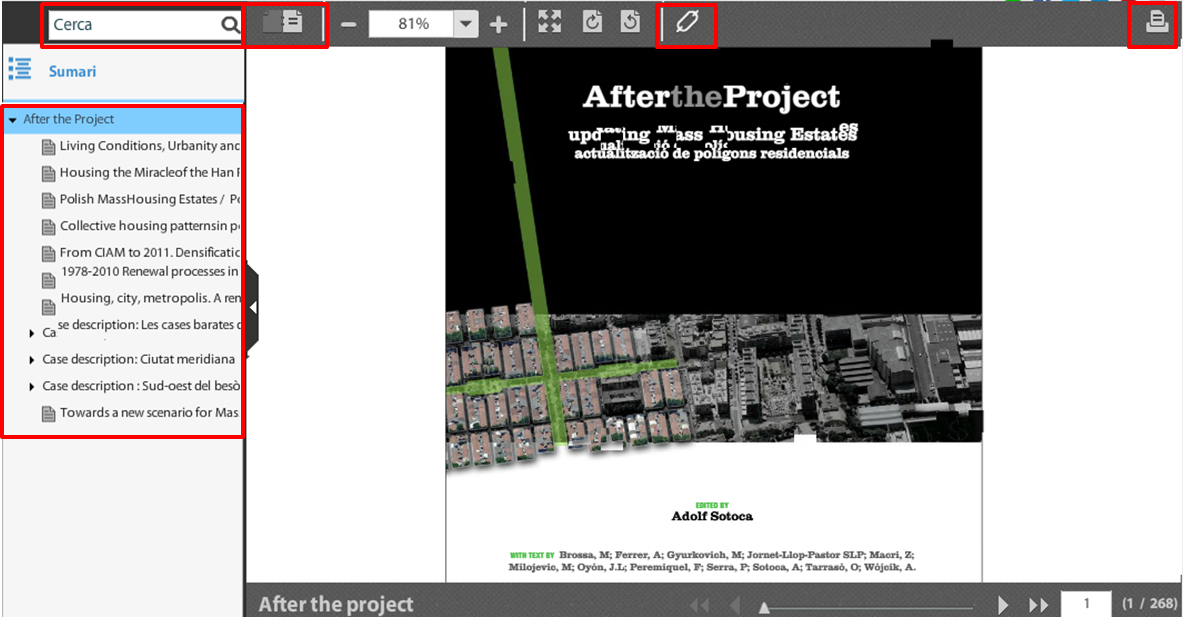Click document icon beside Towards a new scenario
The height and width of the screenshot is (617, 1183).
click(48, 414)
